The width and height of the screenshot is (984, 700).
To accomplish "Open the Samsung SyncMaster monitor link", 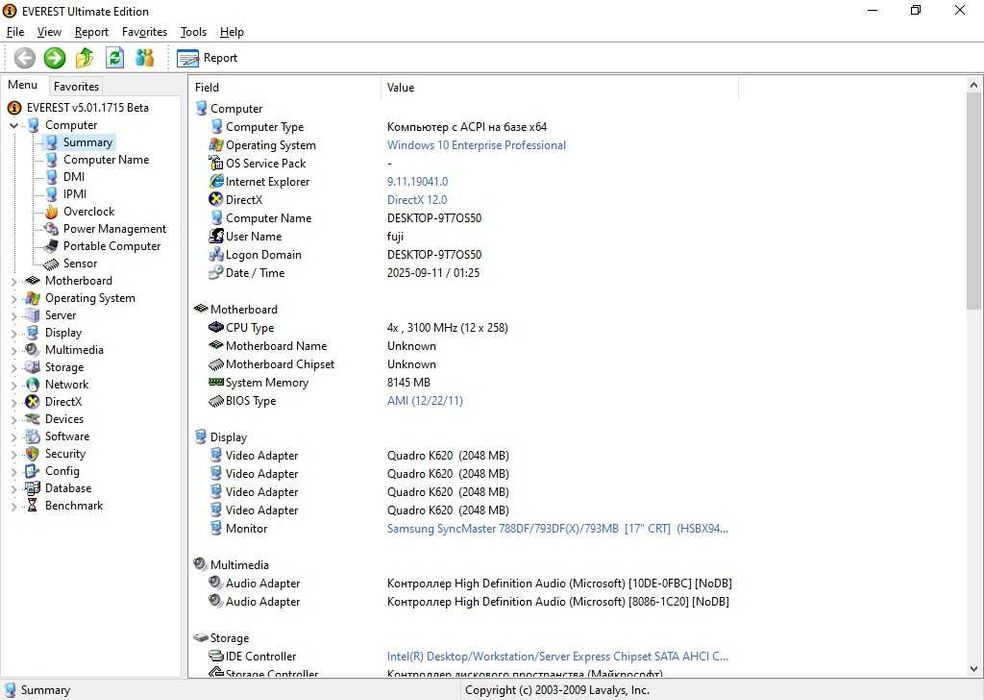I will pos(557,529).
